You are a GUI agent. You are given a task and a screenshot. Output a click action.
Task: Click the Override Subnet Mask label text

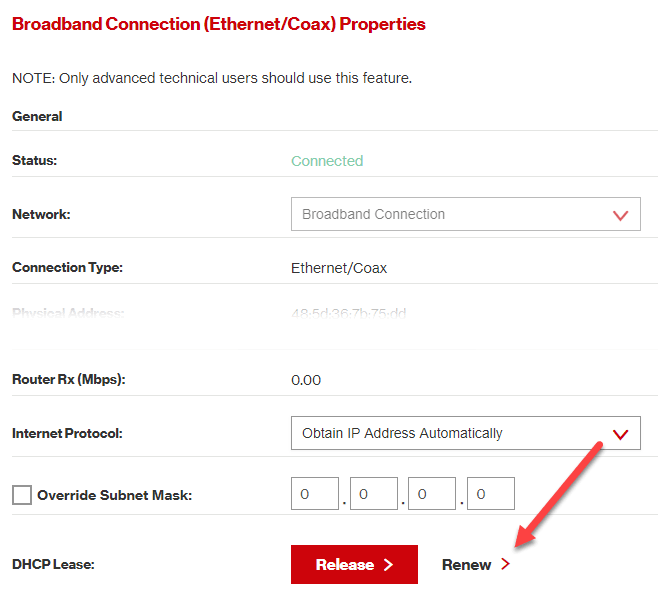point(114,495)
